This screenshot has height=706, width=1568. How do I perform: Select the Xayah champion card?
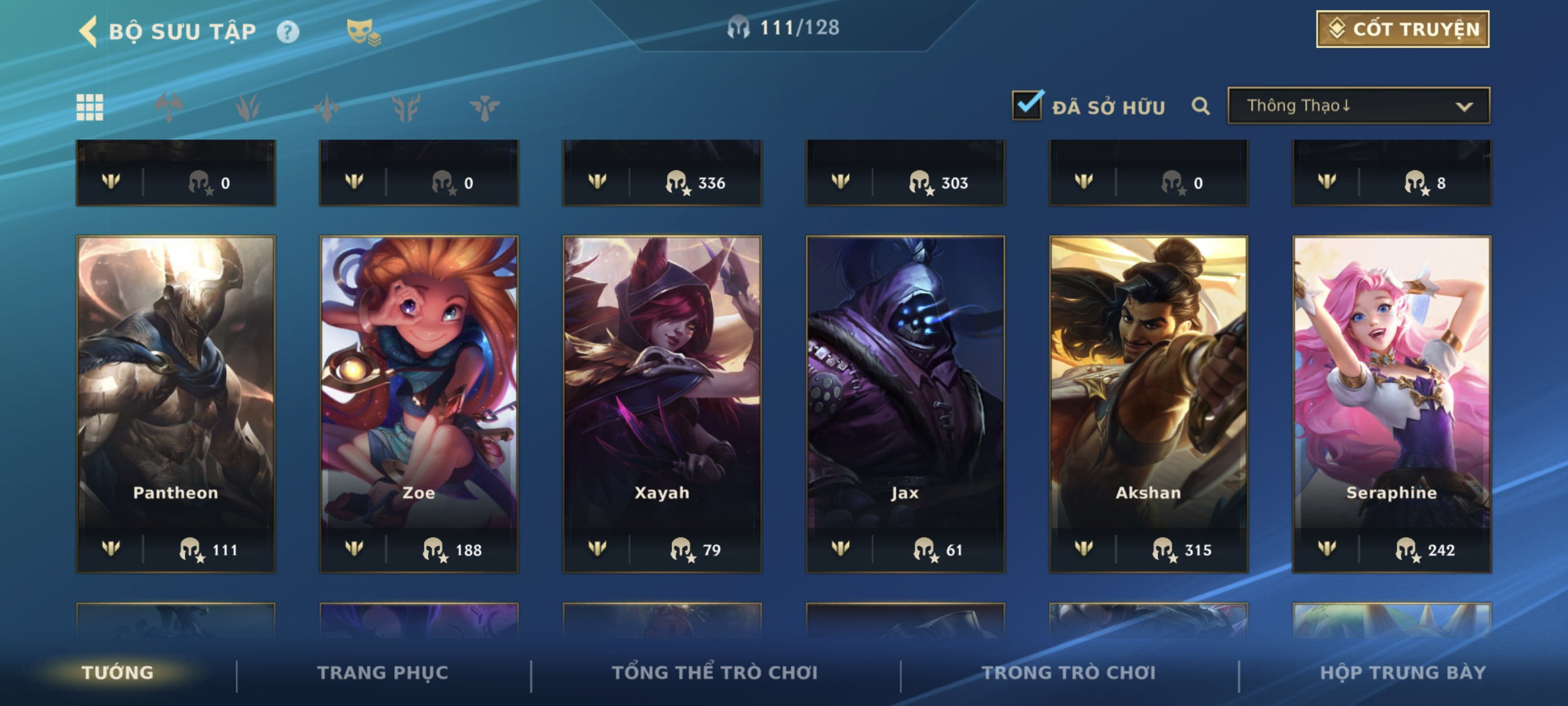662,404
